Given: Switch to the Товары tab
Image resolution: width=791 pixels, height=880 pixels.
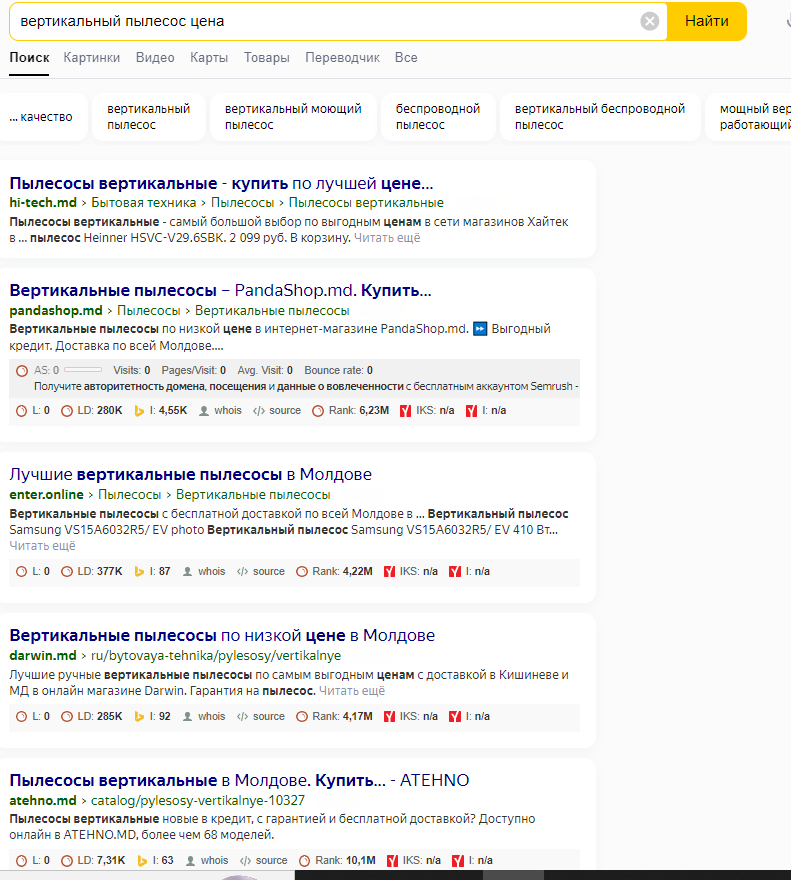Looking at the screenshot, I should [266, 58].
